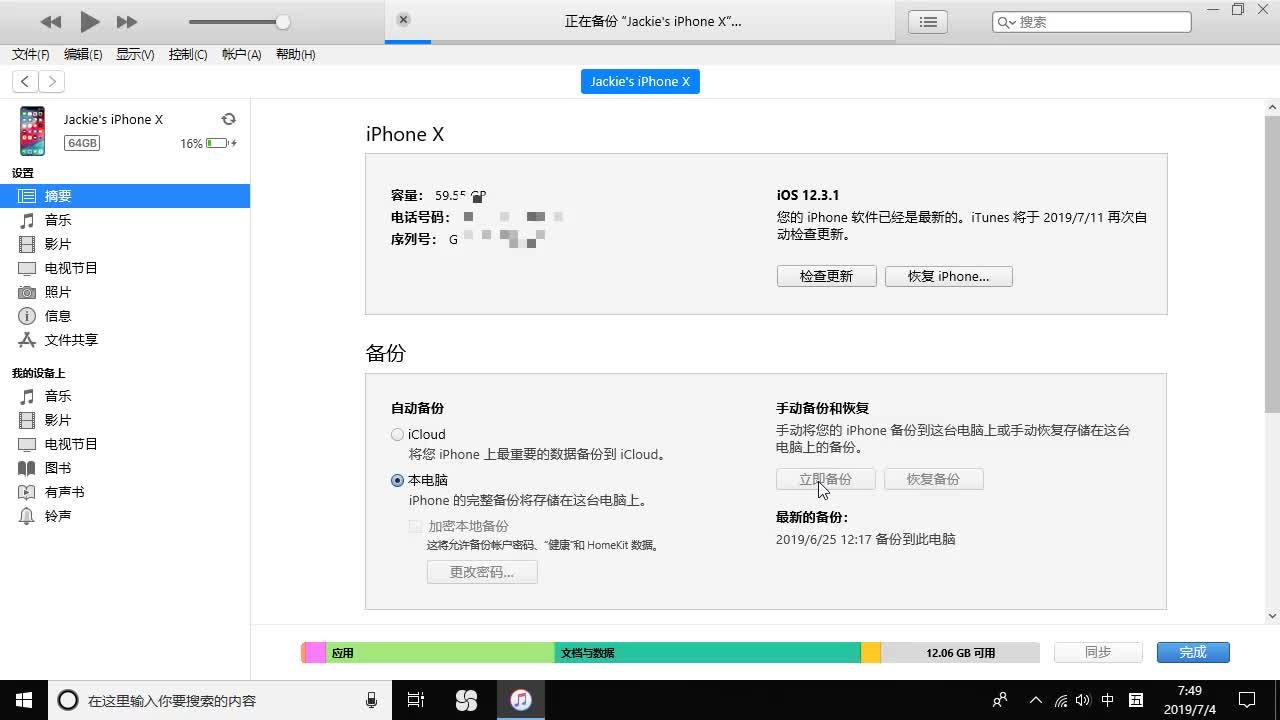Click the 更改密码... button
Viewport: 1280px width, 720px height.
pos(482,572)
